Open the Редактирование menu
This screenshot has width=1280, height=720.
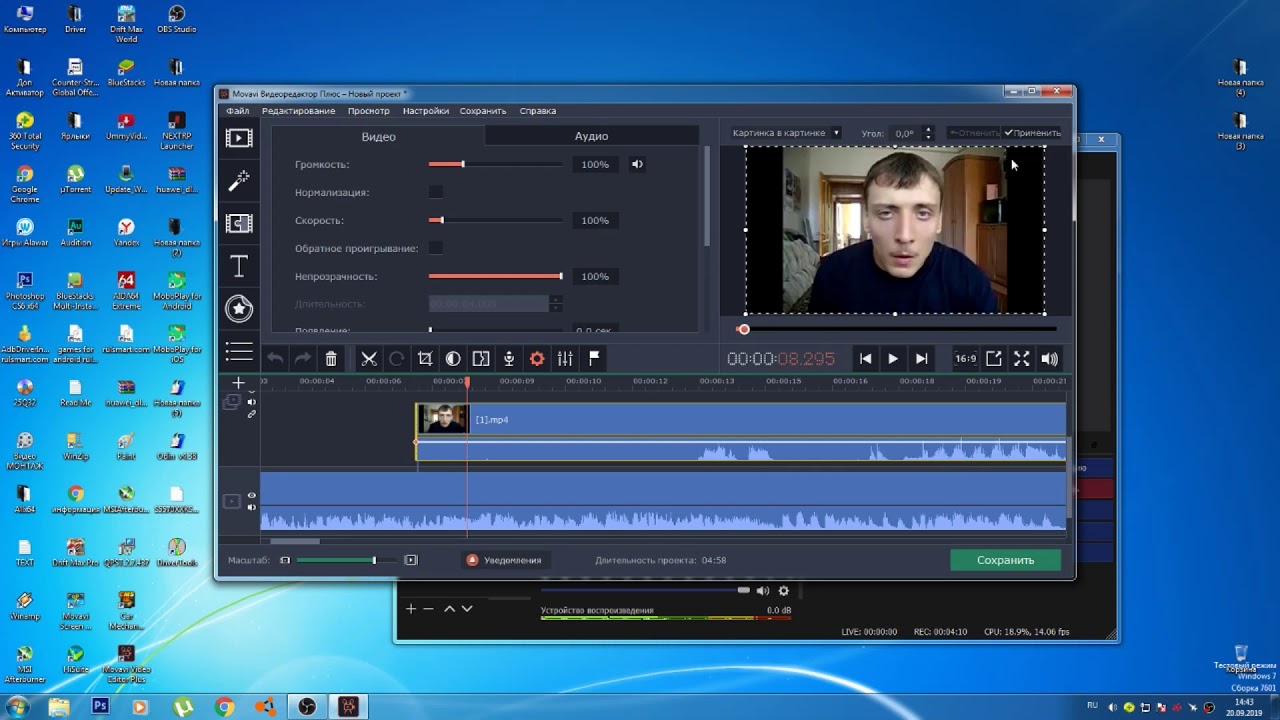[x=298, y=111]
